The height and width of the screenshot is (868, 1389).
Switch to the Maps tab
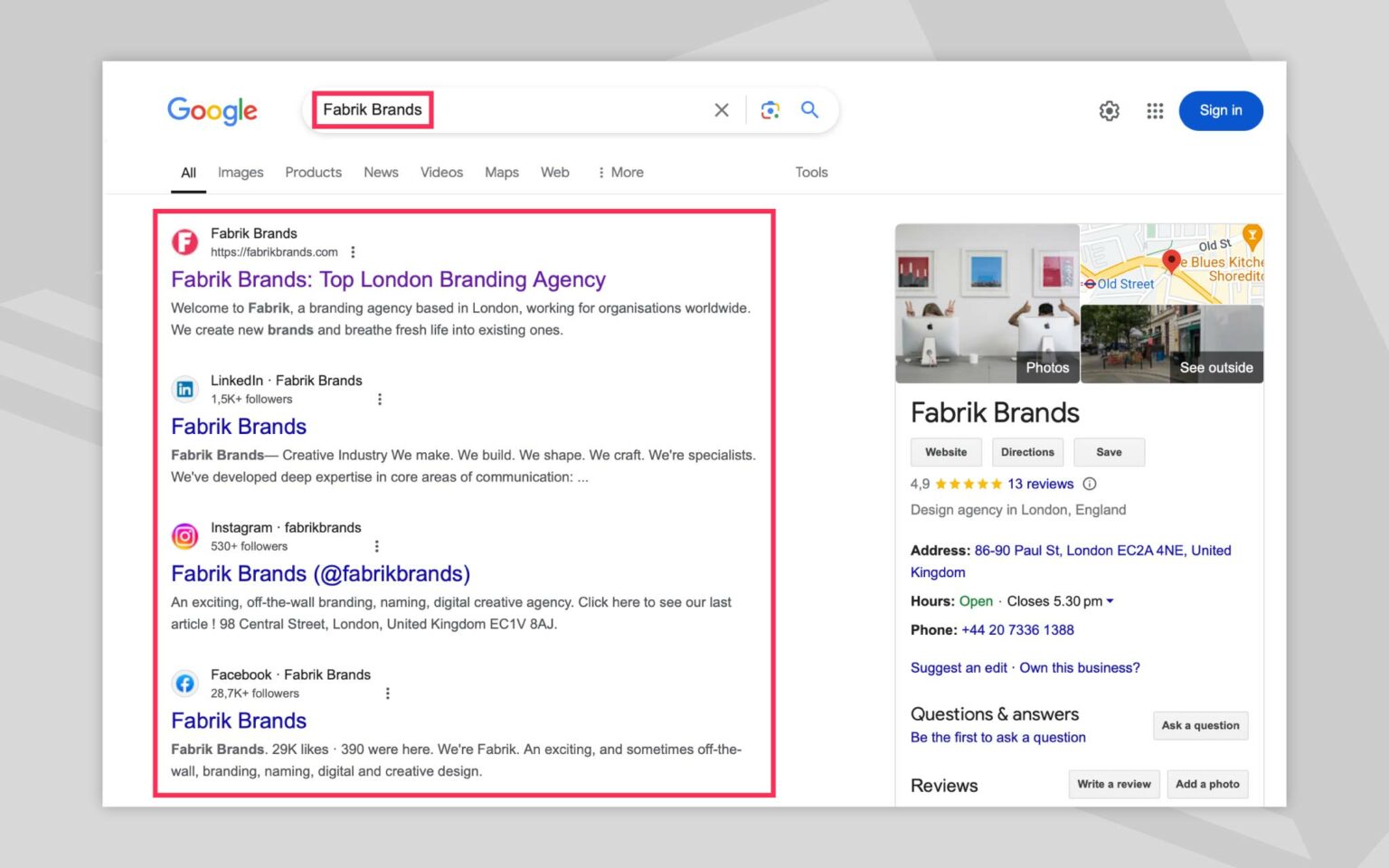[x=502, y=172]
